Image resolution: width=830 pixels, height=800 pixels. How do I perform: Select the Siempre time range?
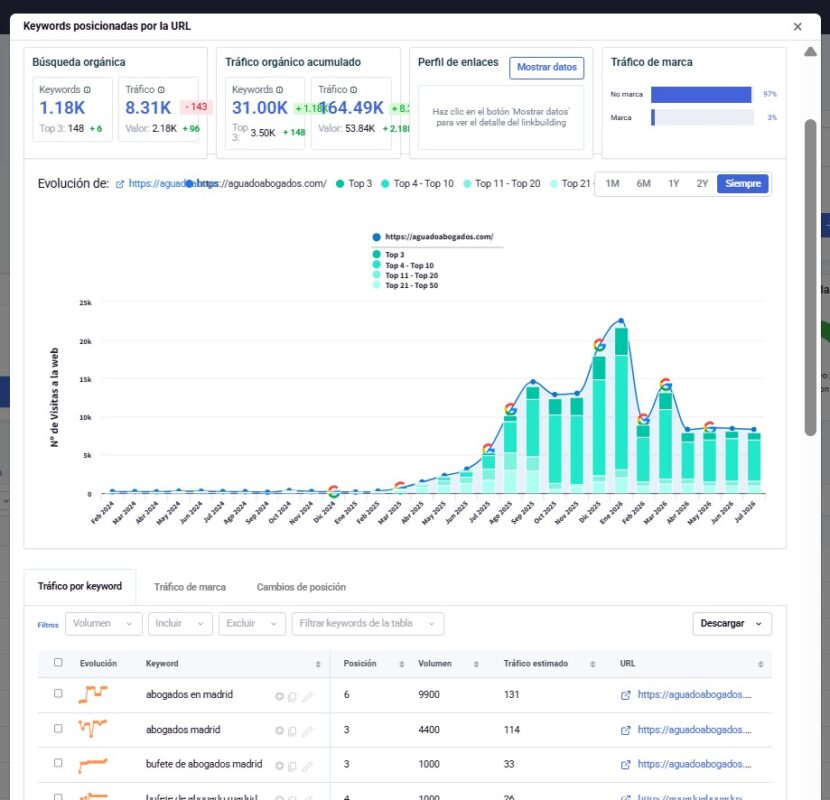(x=743, y=184)
